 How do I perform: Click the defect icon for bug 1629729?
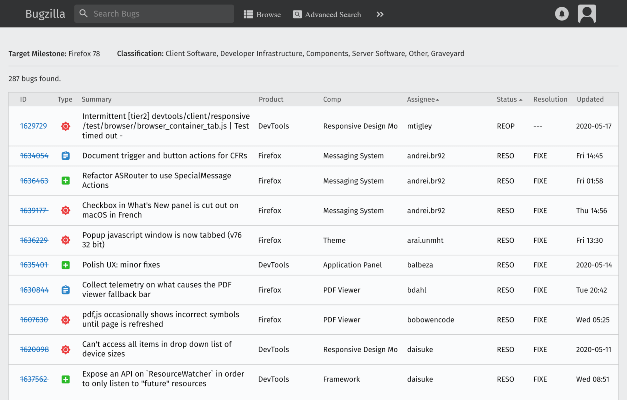coord(66,126)
